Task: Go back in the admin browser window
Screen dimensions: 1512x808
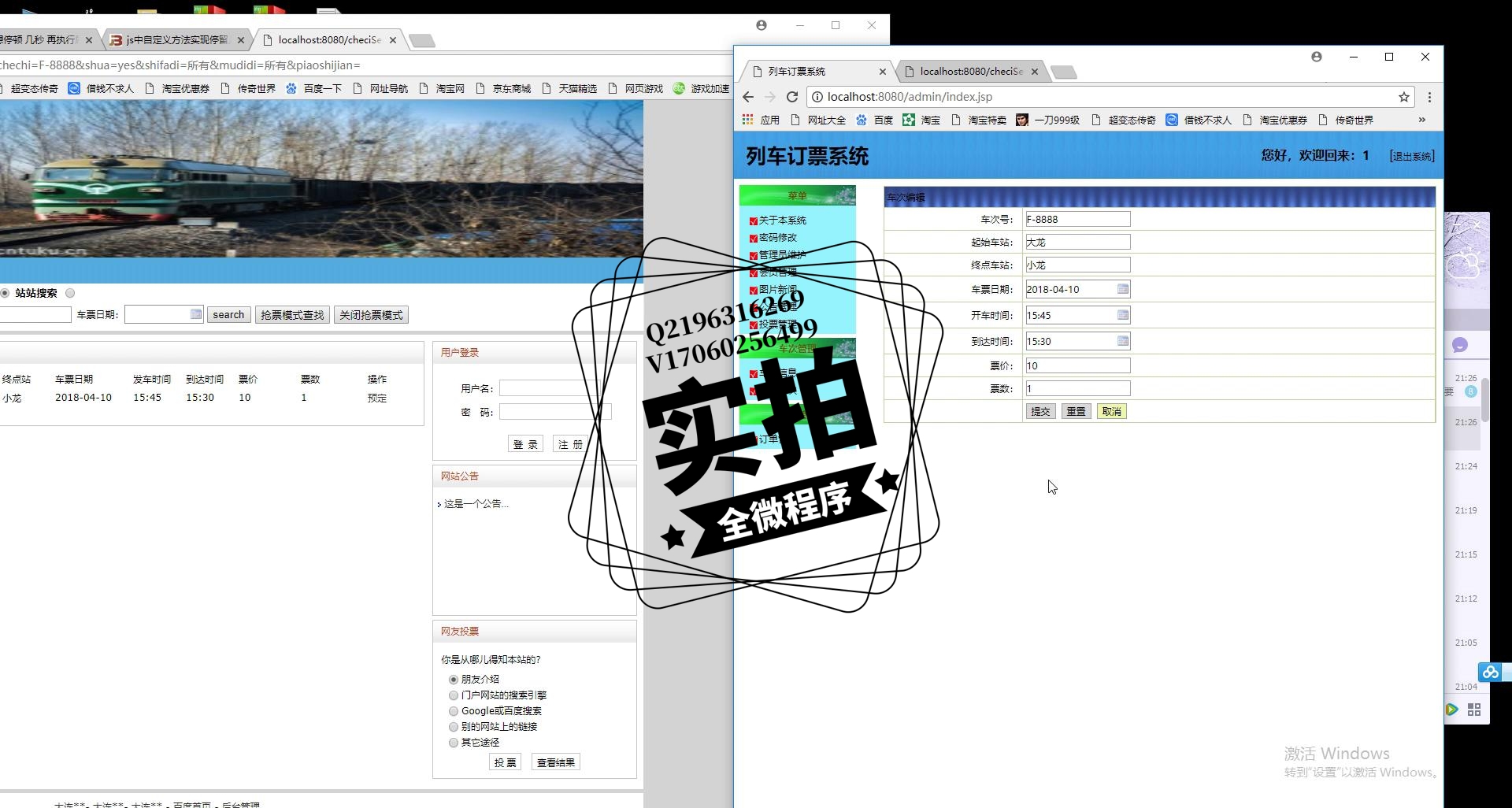Action: point(748,97)
